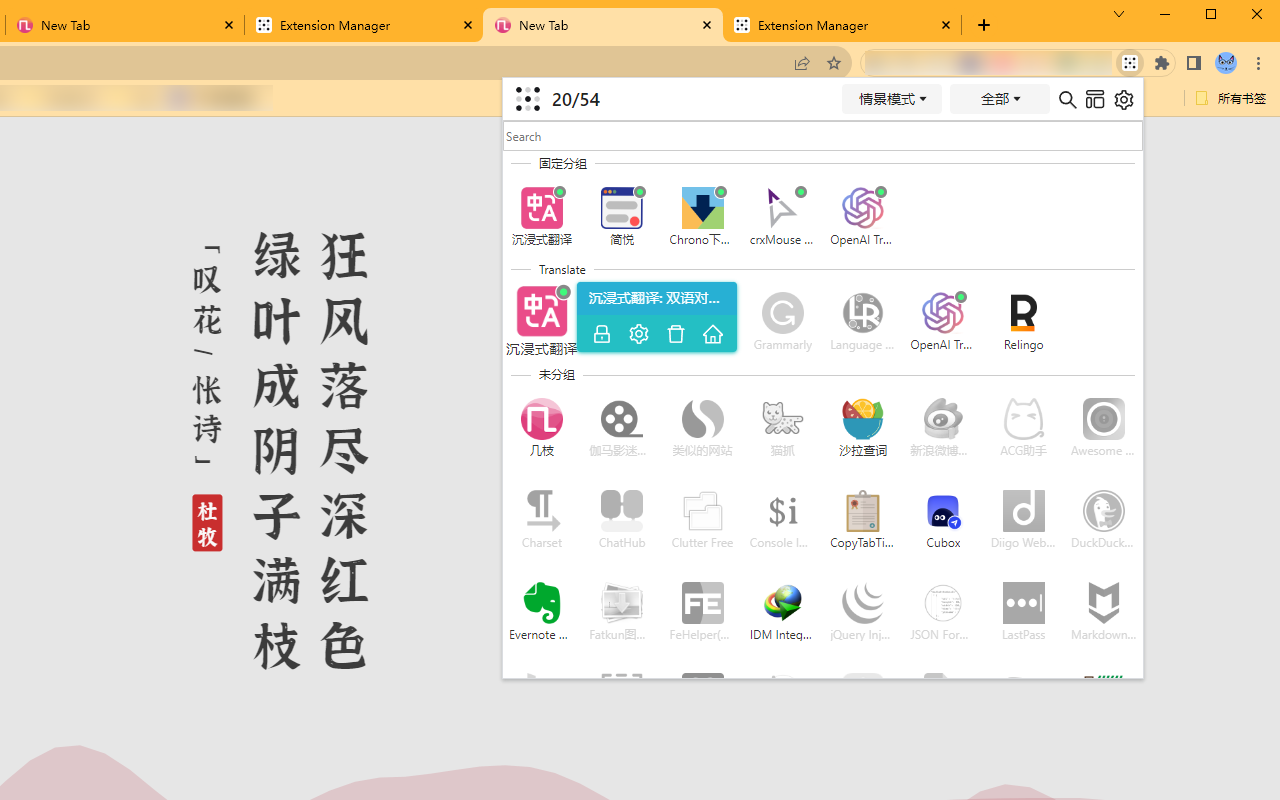This screenshot has height=800, width=1280.
Task: Switch view layout using the grid icon
Action: tap(1095, 99)
